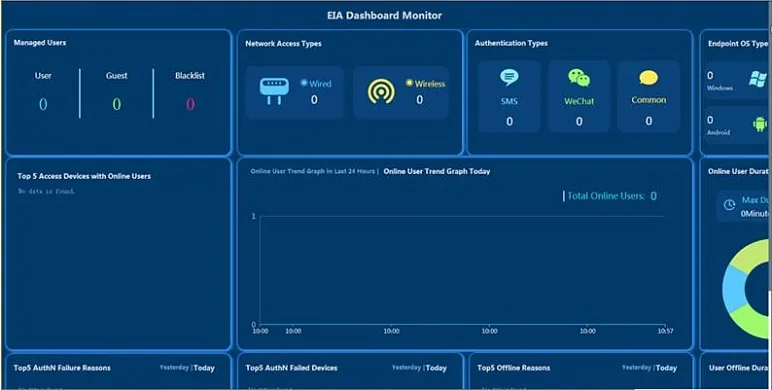Click the Wired router icon

(x=274, y=91)
